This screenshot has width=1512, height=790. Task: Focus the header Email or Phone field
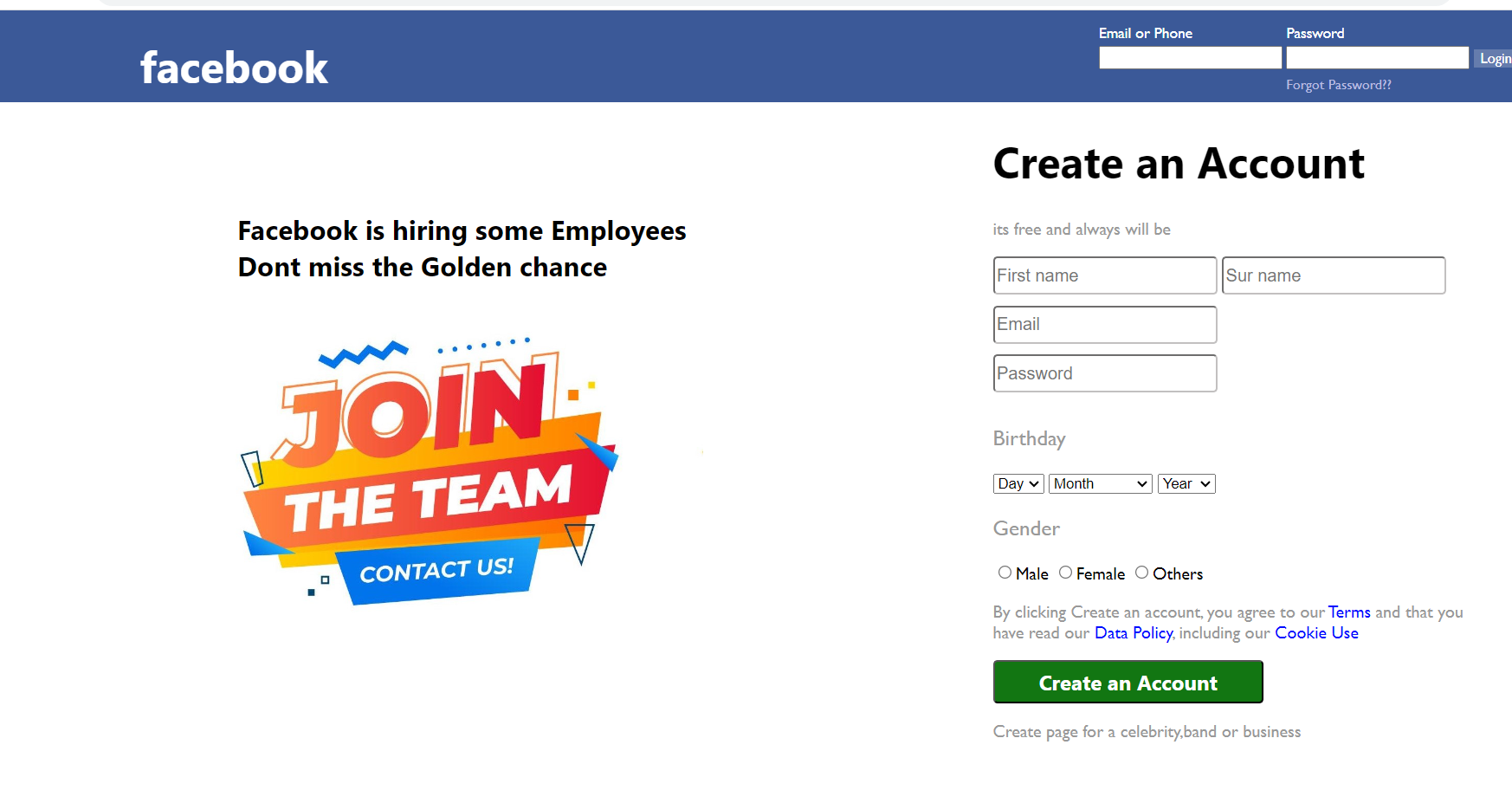point(1190,58)
